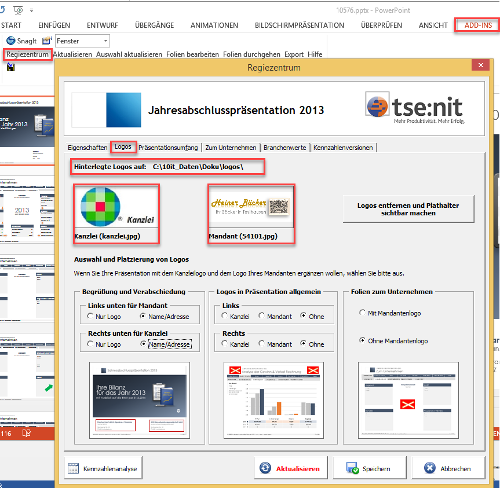
Task: Switch to the ÜBERGÄNGE ribbon tab
Action: pos(154,25)
